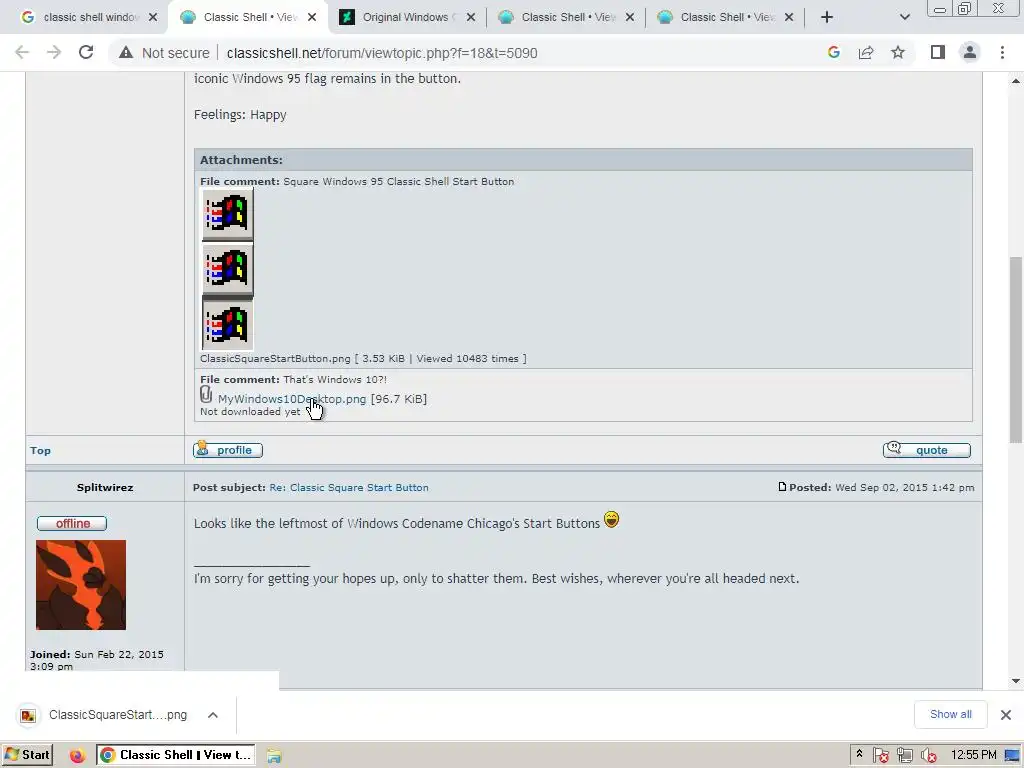Open the Google lens icon in address bar
Image resolution: width=1024 pixels, height=768 pixels.
click(833, 52)
